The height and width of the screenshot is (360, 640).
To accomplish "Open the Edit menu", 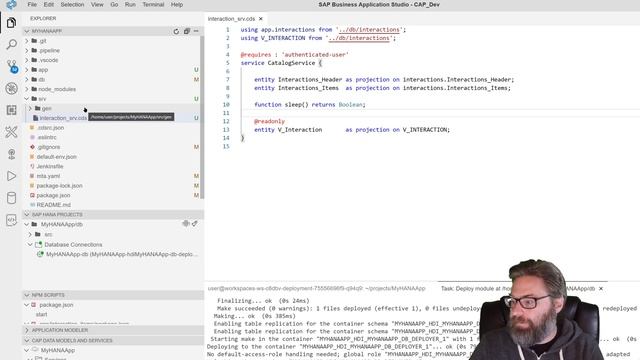I will [x=49, y=4].
